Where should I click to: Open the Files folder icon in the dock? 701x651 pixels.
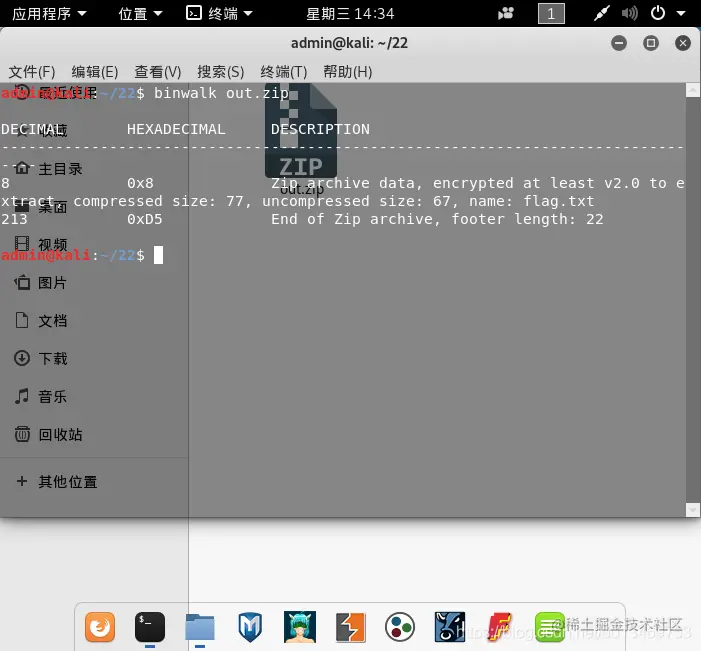point(200,626)
